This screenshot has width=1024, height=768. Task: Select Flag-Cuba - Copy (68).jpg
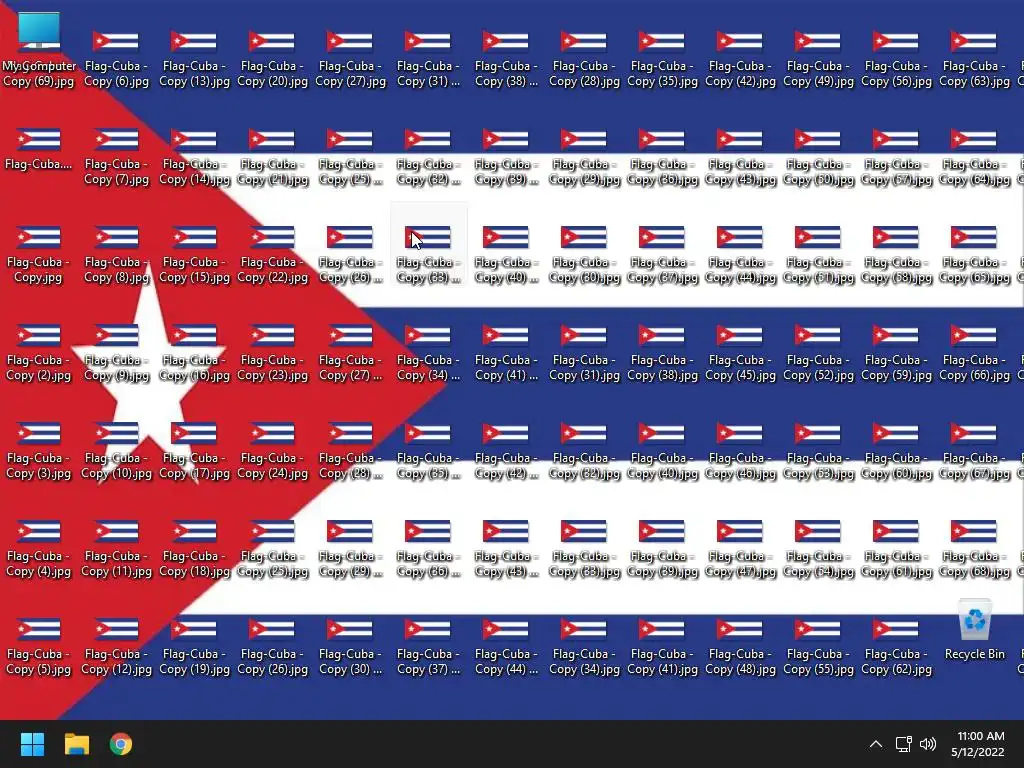[974, 549]
